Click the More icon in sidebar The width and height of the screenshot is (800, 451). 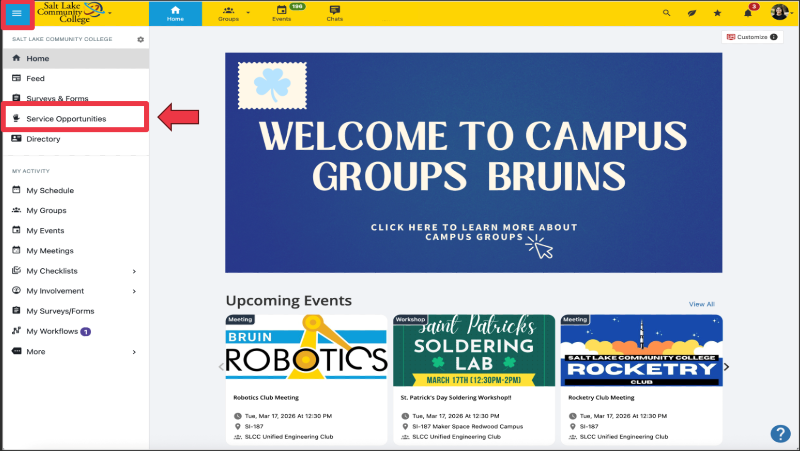[x=16, y=351]
